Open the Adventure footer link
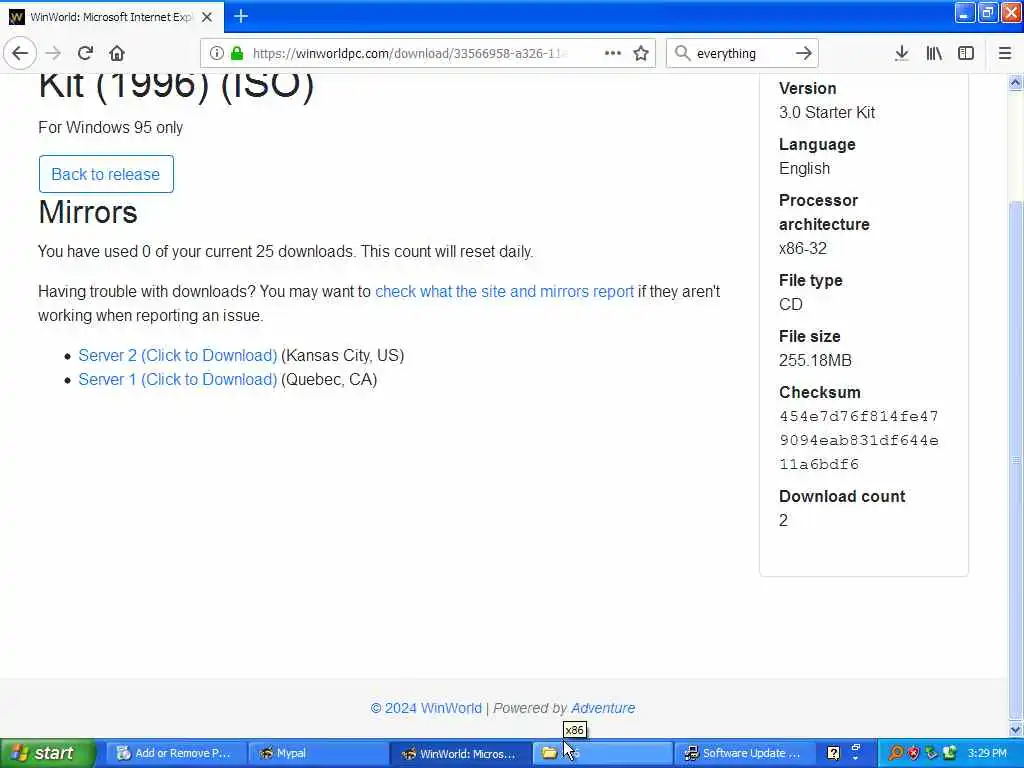Screen dimensions: 1024x768 (603, 708)
